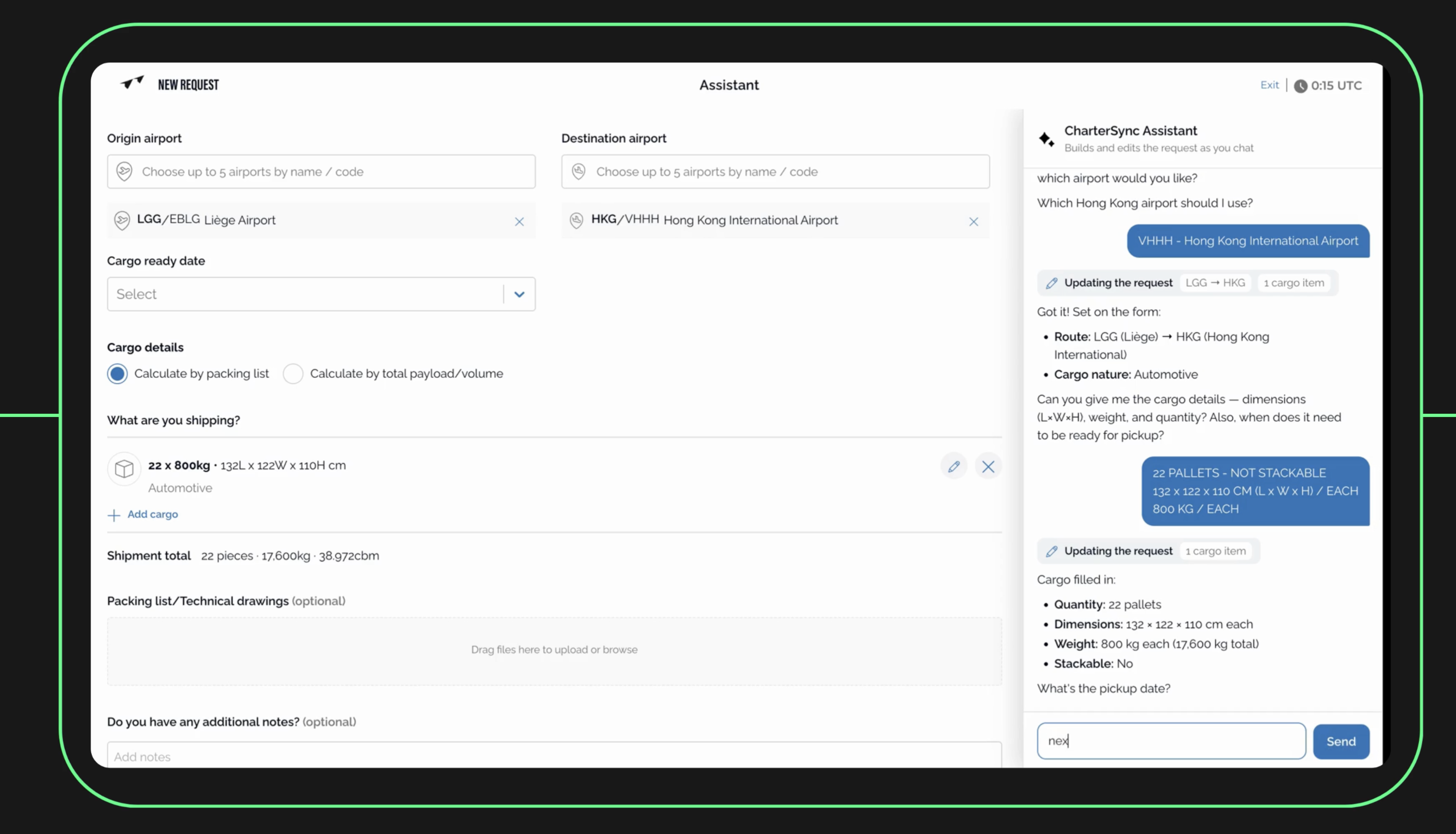Send the chat message
1456x834 pixels.
click(x=1341, y=741)
